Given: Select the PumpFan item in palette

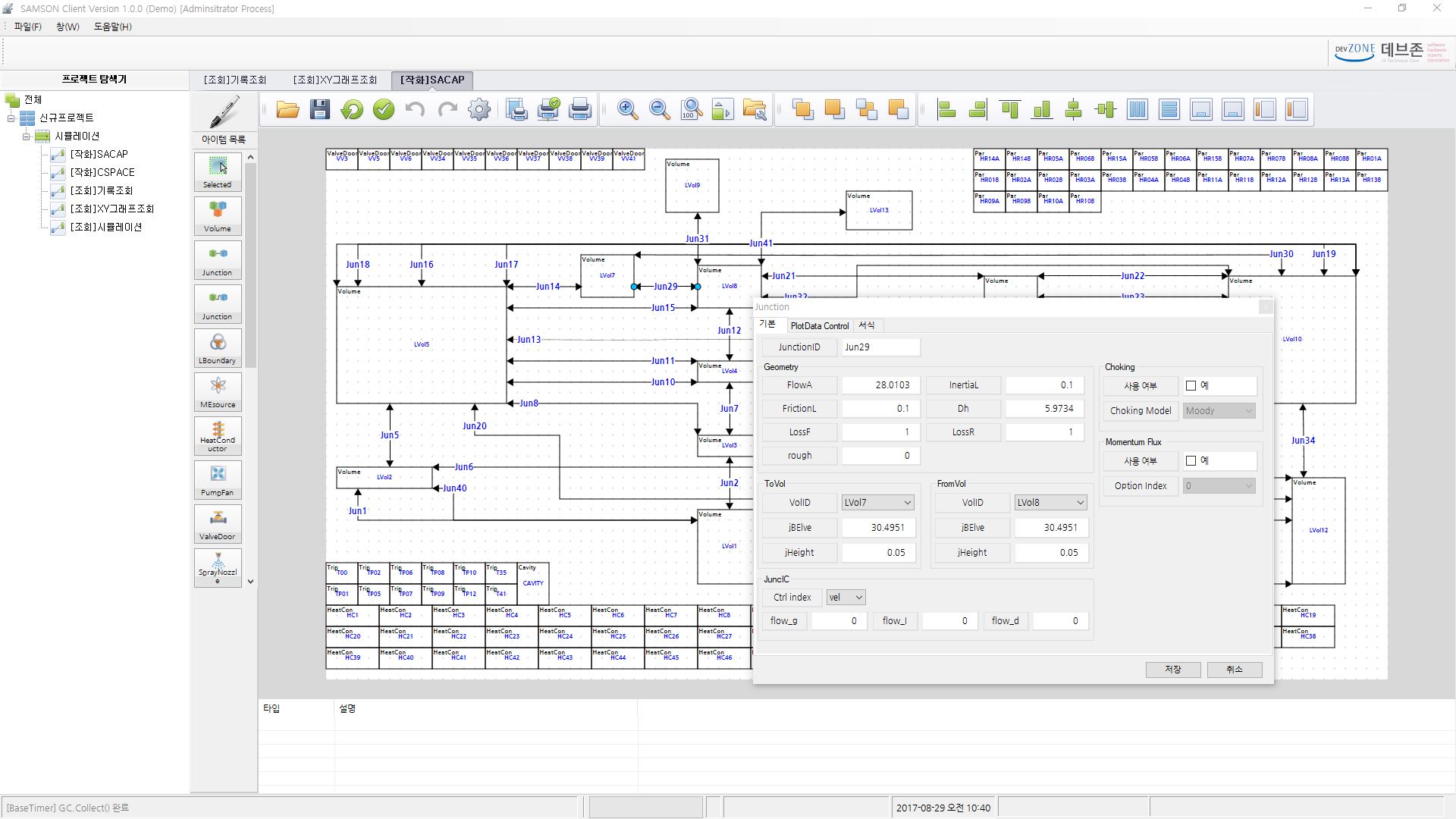Looking at the screenshot, I should (x=218, y=479).
